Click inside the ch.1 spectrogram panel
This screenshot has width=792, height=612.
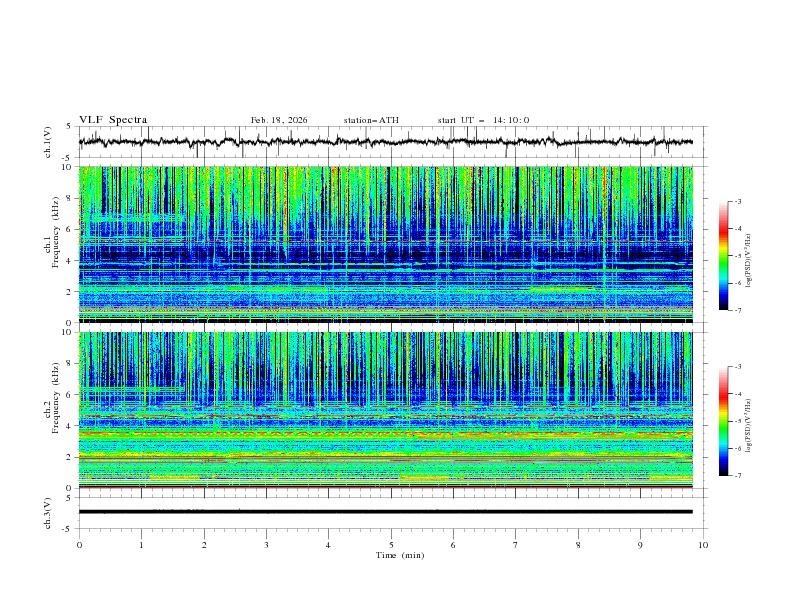[385, 244]
